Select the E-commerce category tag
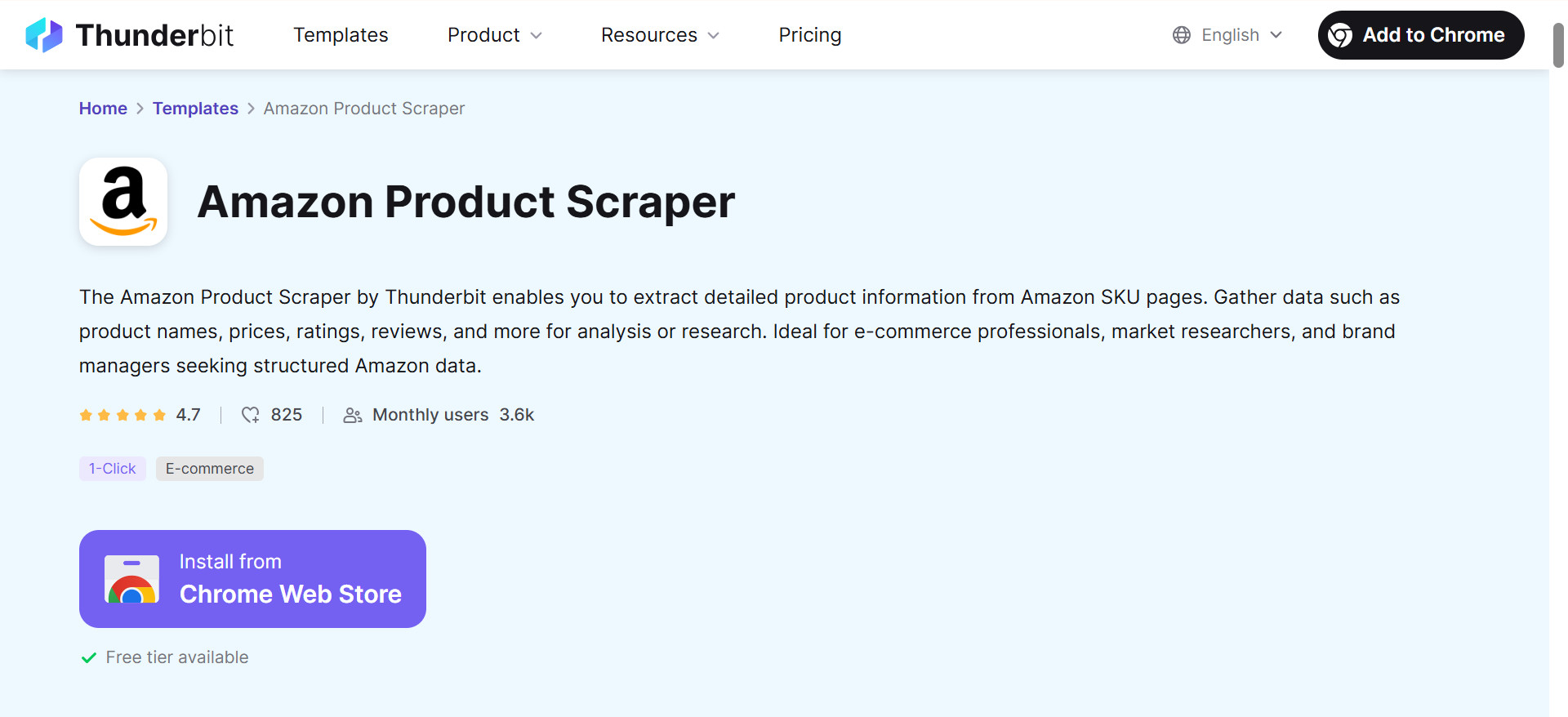Image resolution: width=1568 pixels, height=717 pixels. (x=209, y=468)
